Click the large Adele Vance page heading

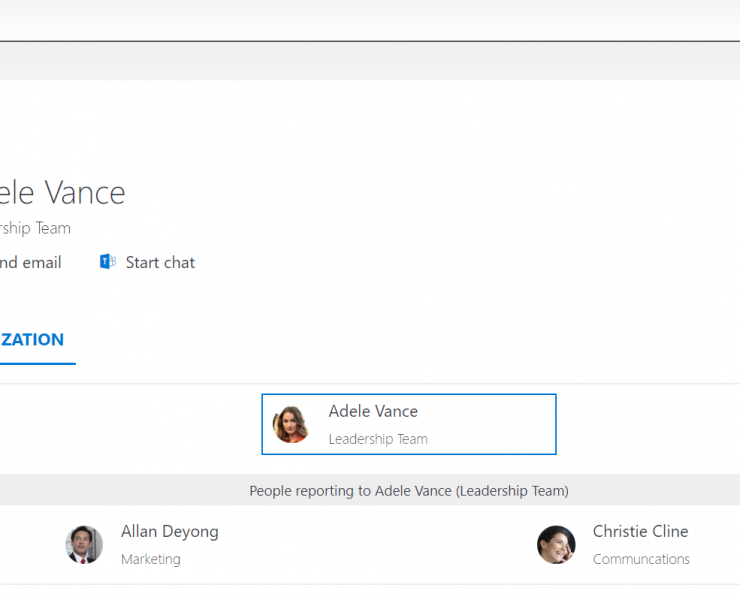(x=62, y=193)
